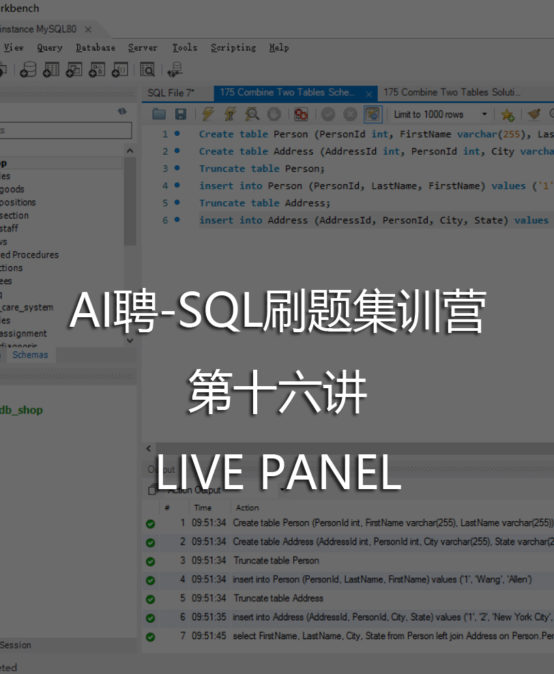Open SQL script file folder icon
Screen dimensions: 554x674
(159, 114)
